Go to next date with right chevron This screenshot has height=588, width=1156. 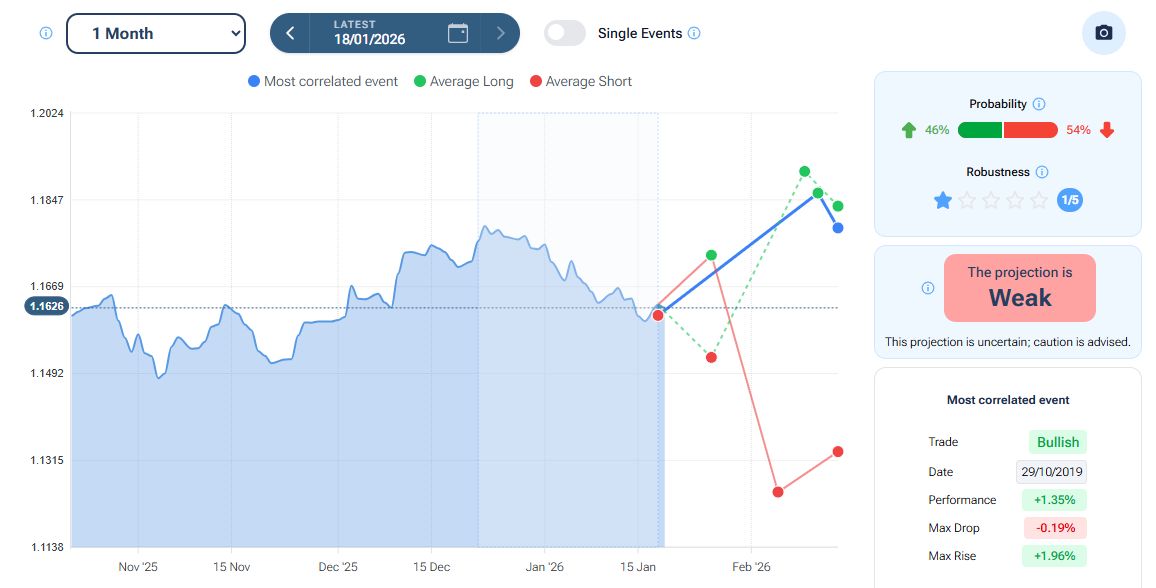coord(501,33)
